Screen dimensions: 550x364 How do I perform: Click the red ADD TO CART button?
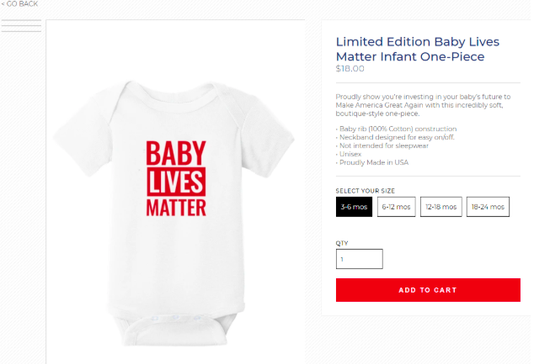[428, 290]
